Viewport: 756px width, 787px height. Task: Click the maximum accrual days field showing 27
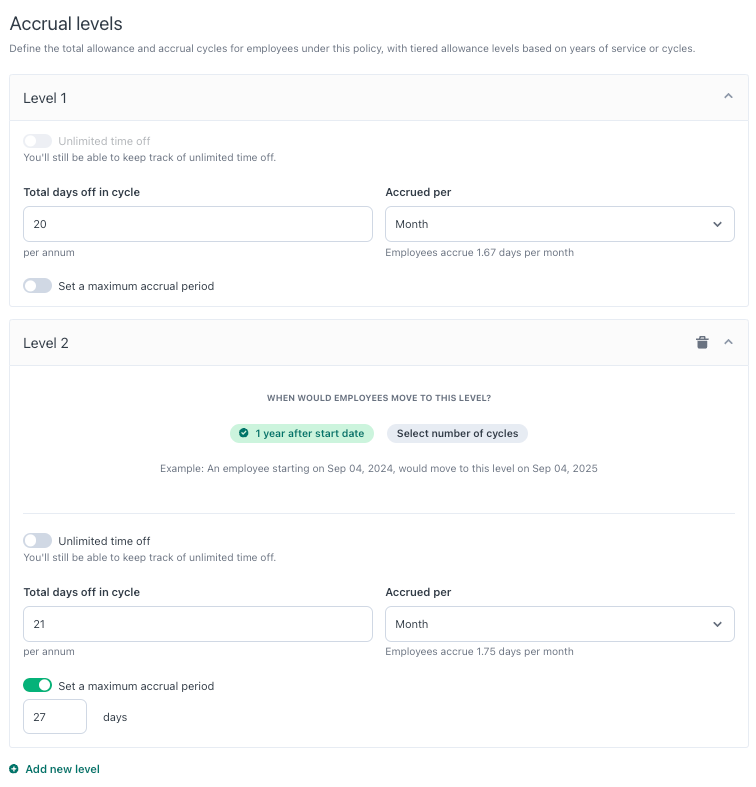coord(55,716)
